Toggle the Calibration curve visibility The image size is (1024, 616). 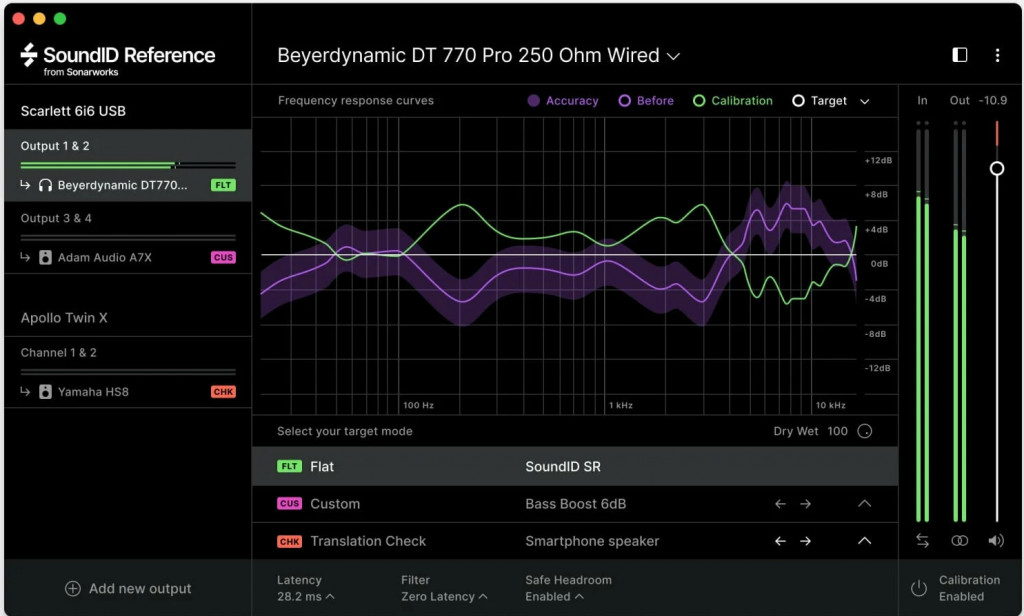click(x=733, y=101)
